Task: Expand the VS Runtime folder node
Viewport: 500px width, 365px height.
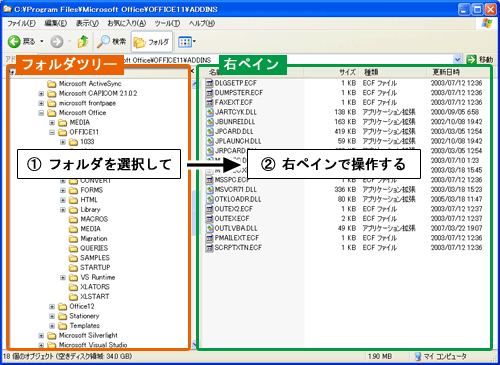Action: pos(63,277)
